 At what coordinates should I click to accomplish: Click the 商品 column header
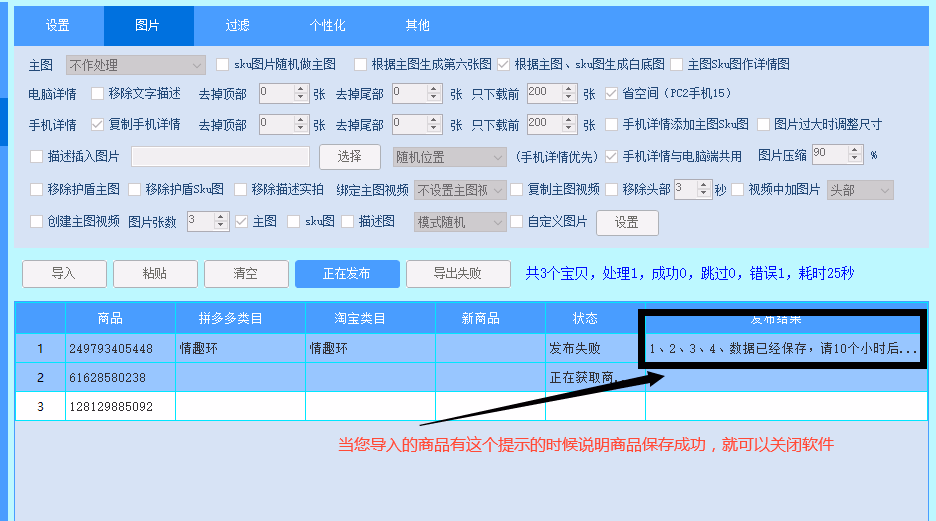121,318
